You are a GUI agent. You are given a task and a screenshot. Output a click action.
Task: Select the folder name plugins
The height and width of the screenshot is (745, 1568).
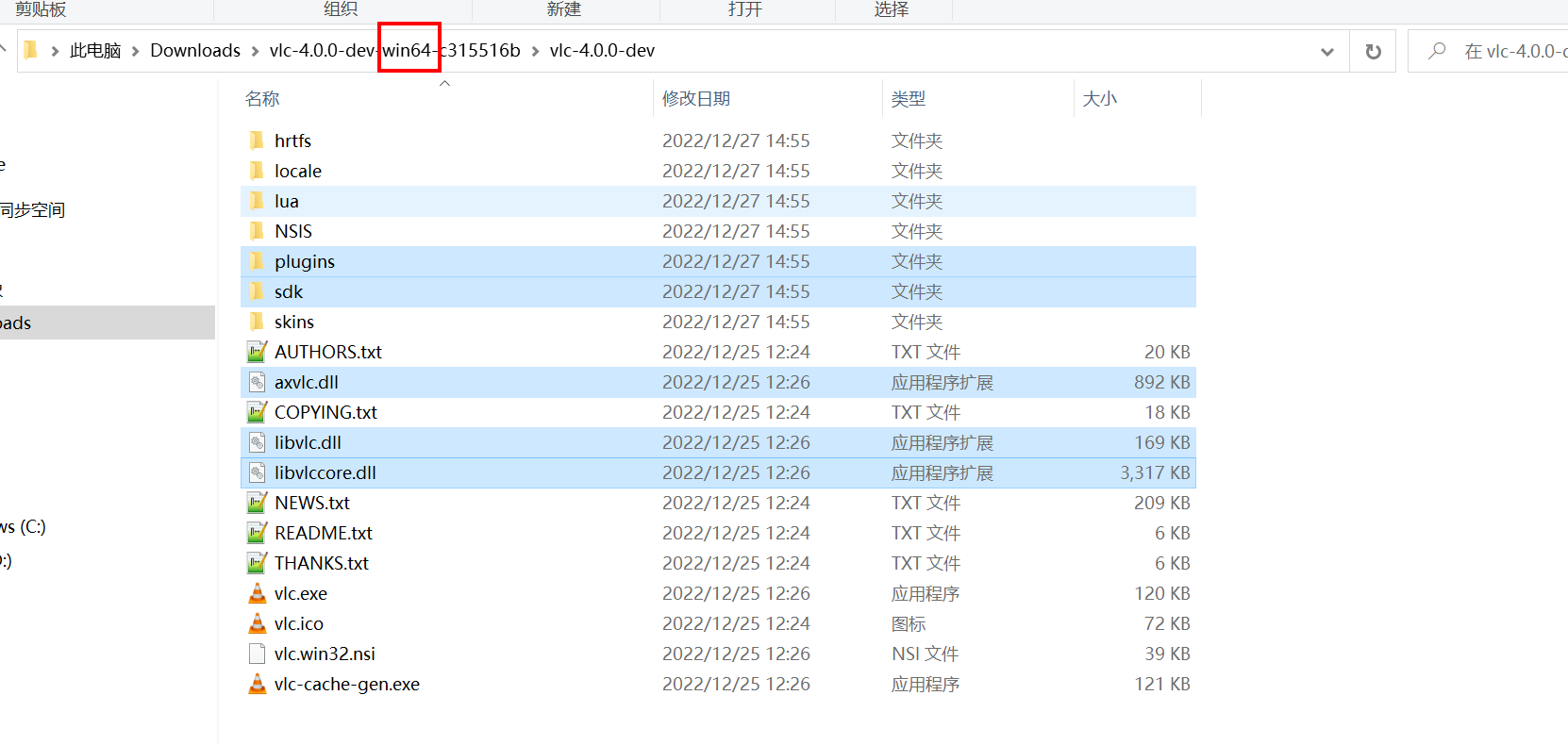click(x=305, y=262)
